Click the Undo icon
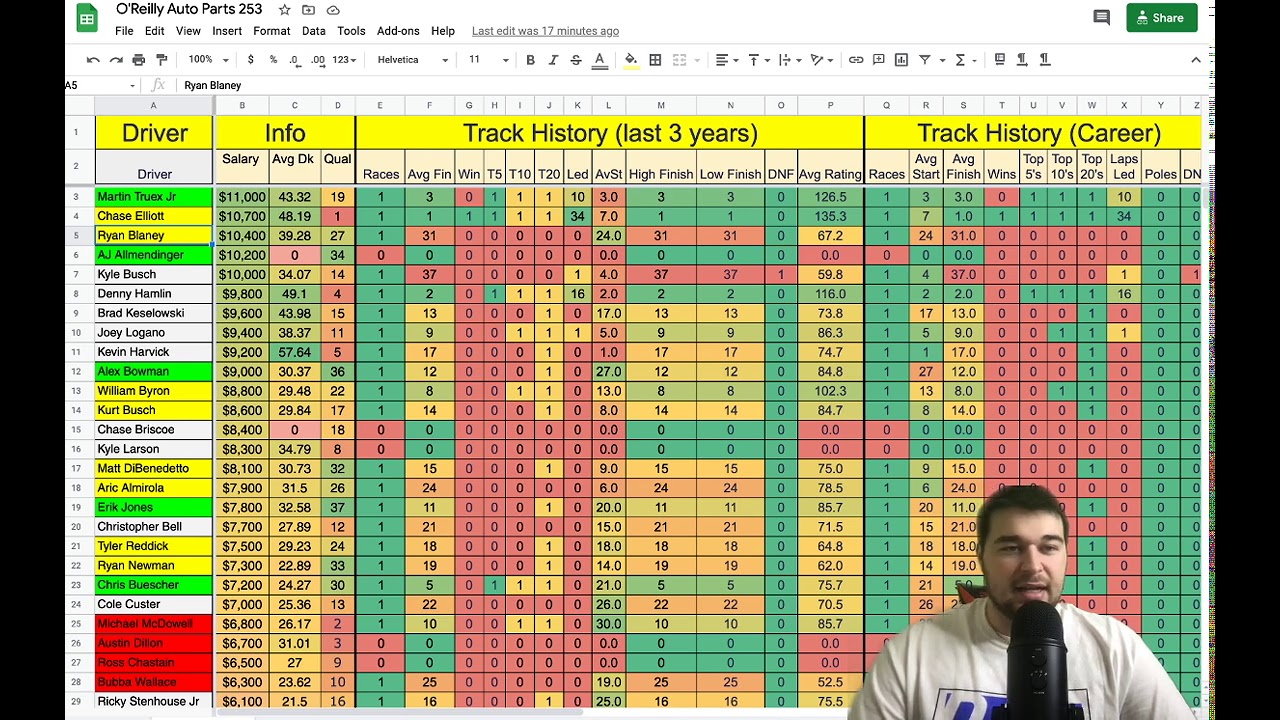 click(x=93, y=60)
